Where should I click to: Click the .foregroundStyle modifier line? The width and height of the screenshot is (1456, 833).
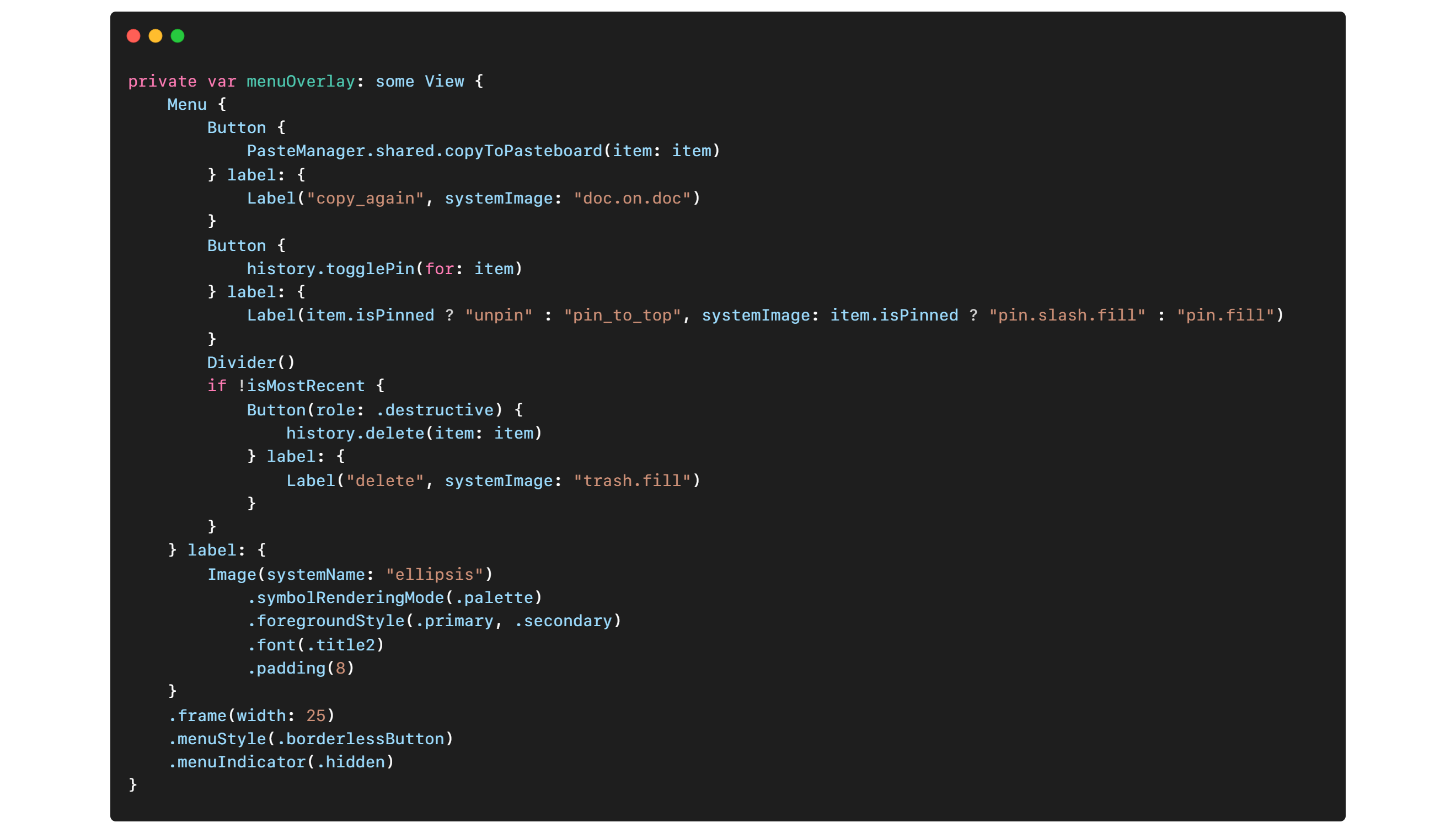(x=435, y=621)
